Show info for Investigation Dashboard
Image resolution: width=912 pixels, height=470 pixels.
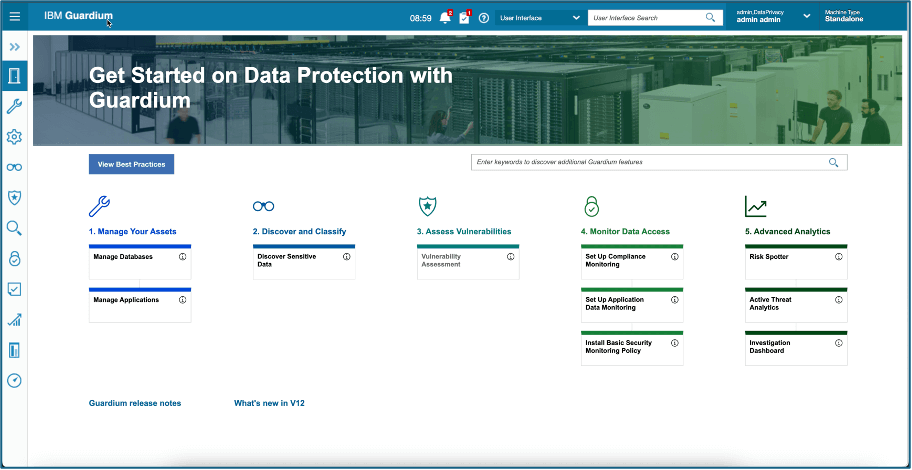[839, 343]
